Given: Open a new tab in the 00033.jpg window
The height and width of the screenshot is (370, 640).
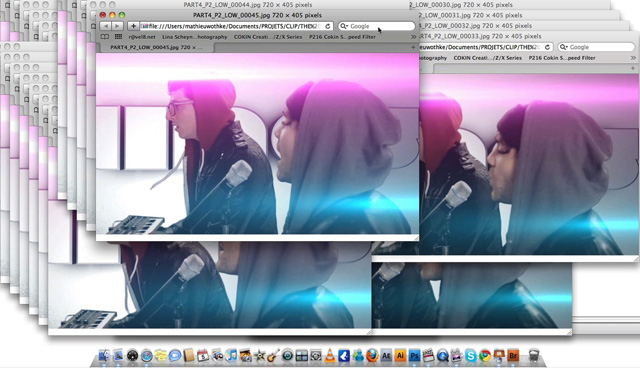Looking at the screenshot, I should click(x=633, y=69).
